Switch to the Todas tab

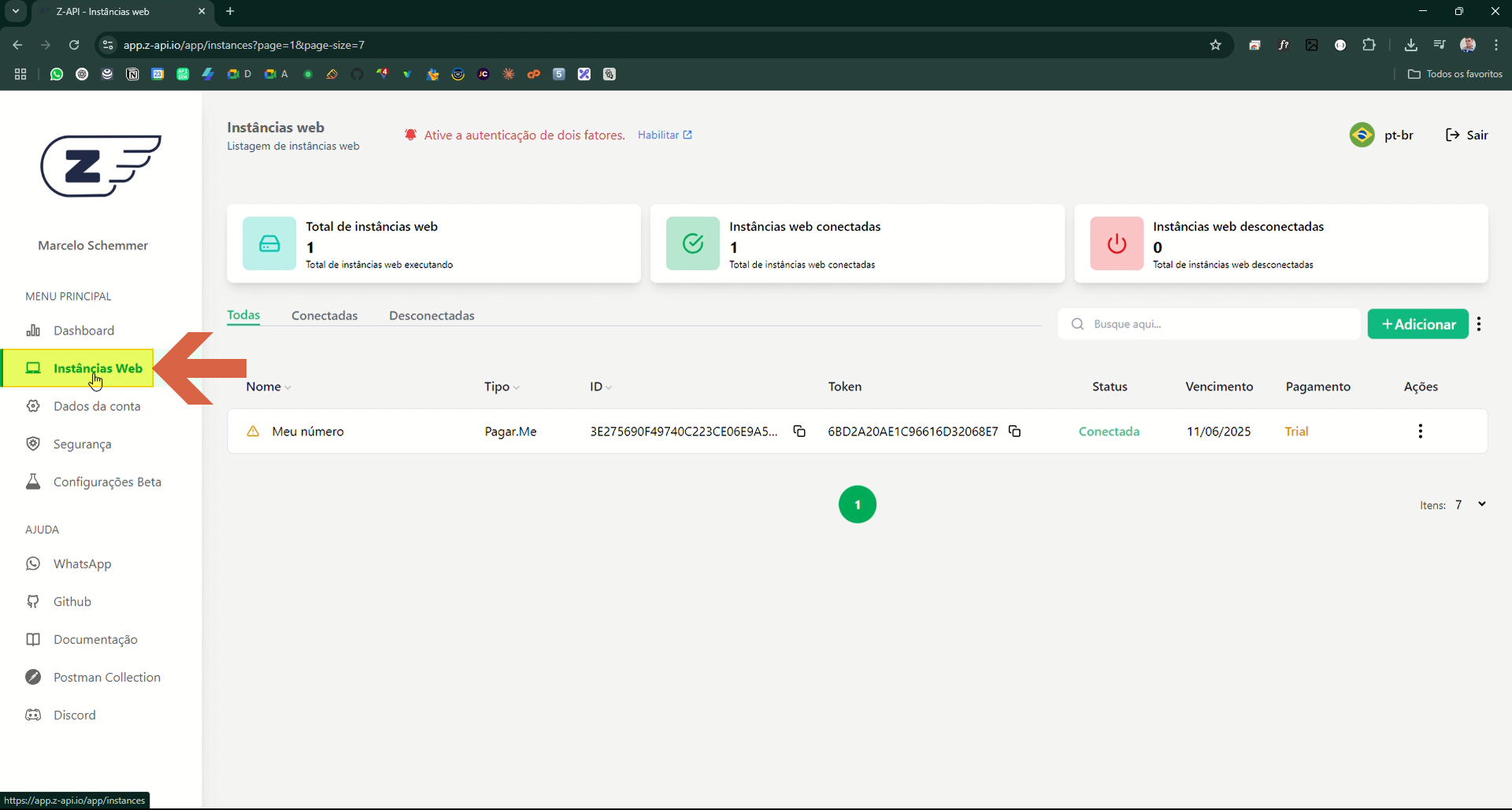click(243, 315)
